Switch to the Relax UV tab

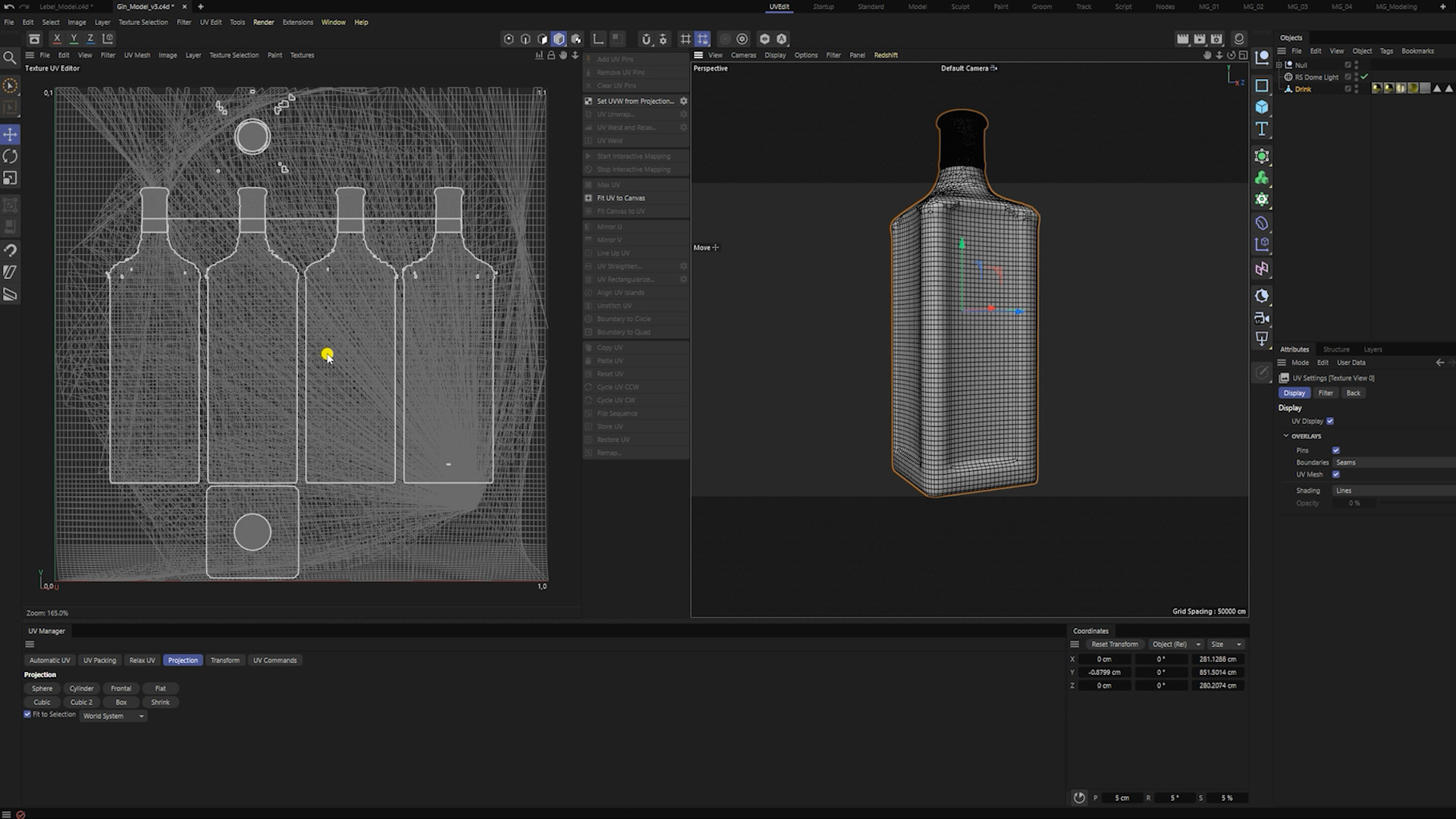point(142,661)
